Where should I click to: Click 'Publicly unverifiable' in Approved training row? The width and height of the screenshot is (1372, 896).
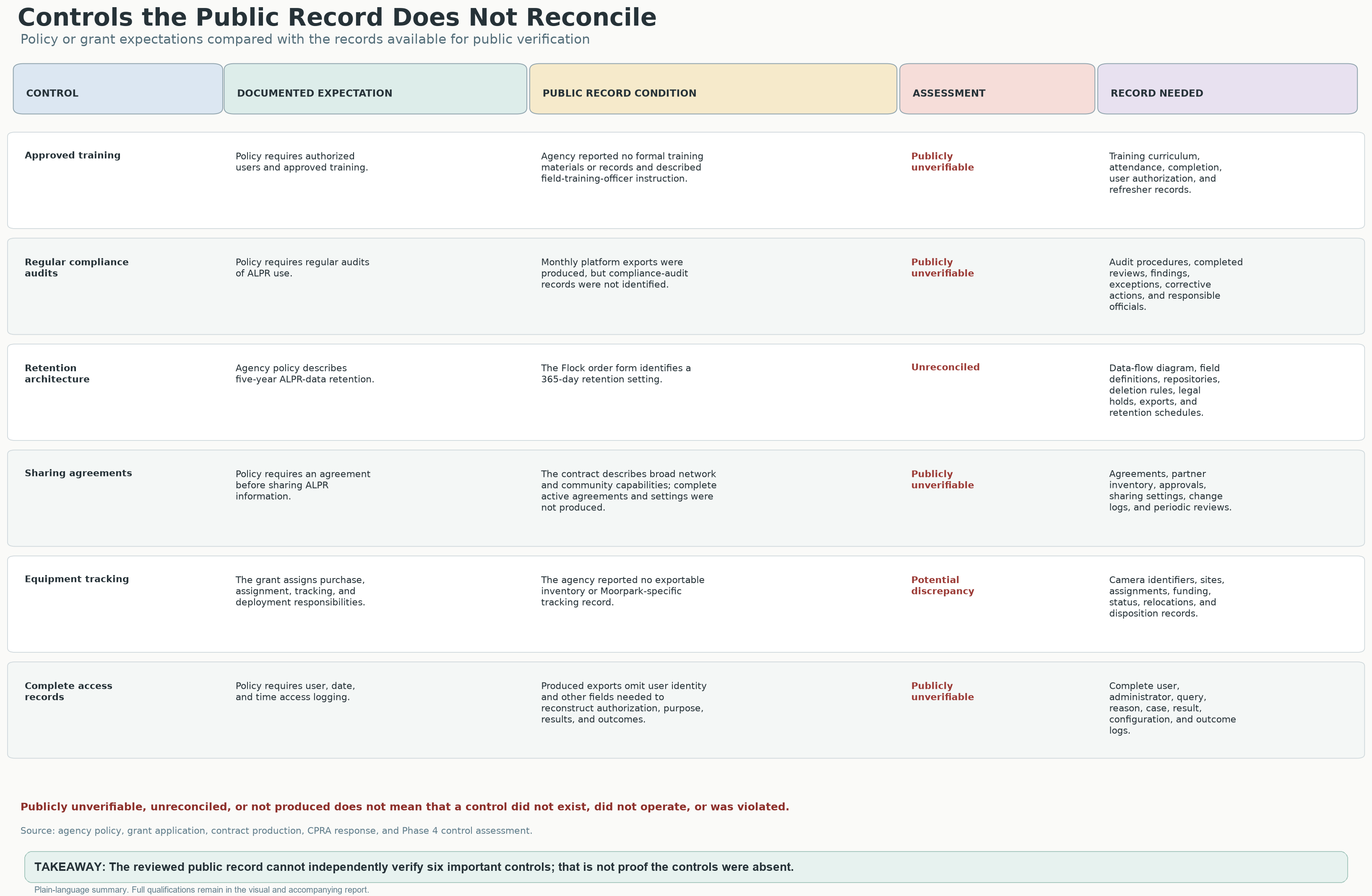point(942,161)
